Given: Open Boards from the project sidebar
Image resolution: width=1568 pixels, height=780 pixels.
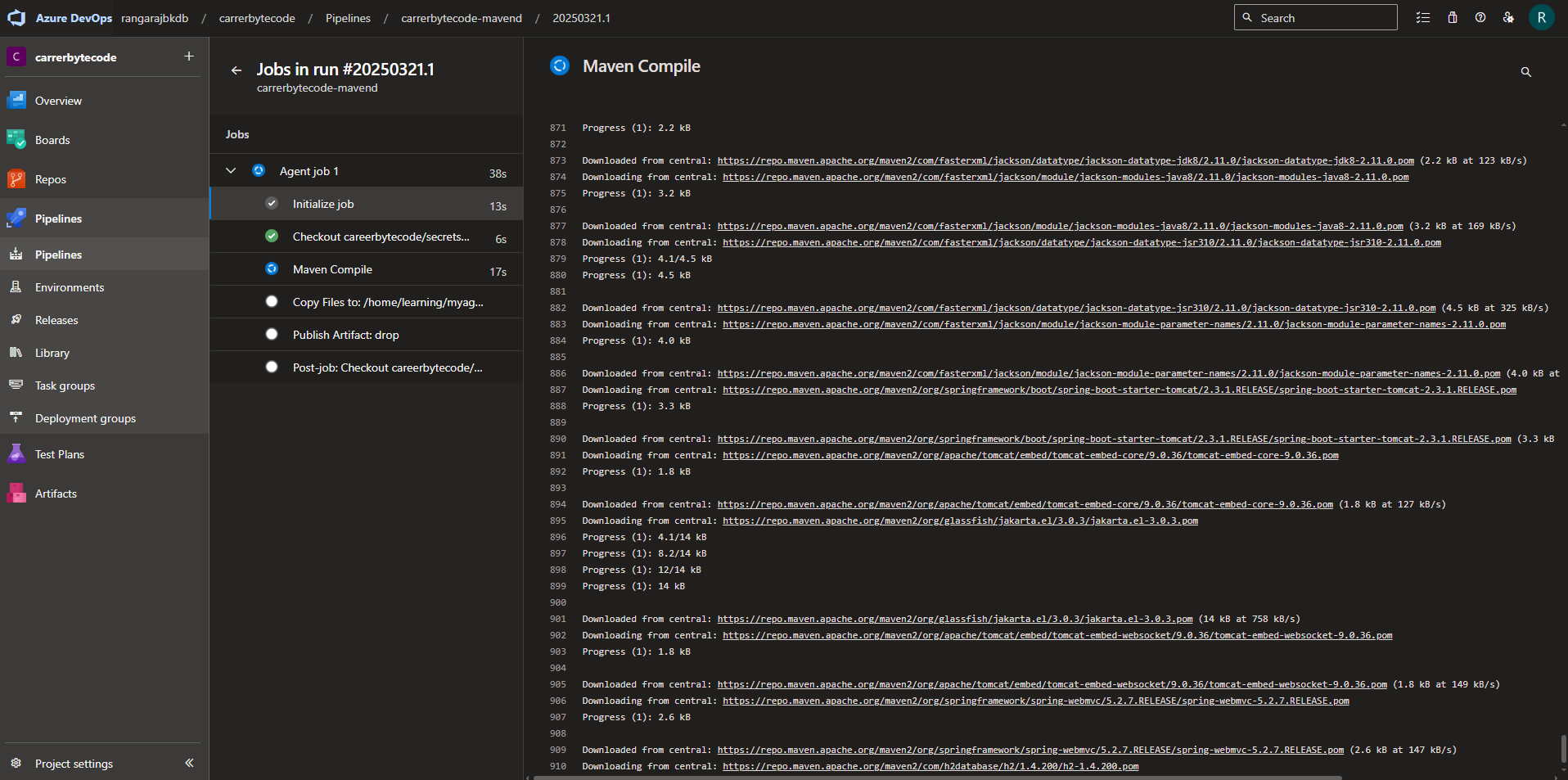Looking at the screenshot, I should tap(52, 139).
